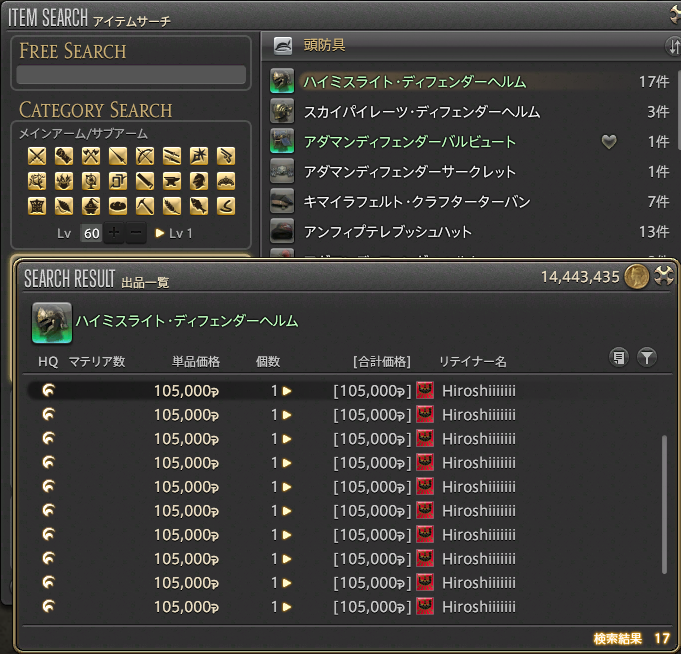Open the filter funnel icon in search results
Screen dimensions: 681x654
647,357
